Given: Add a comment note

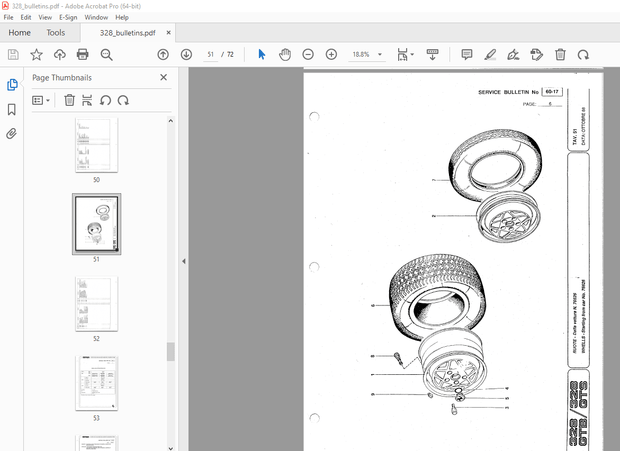Looking at the screenshot, I should click(x=467, y=55).
